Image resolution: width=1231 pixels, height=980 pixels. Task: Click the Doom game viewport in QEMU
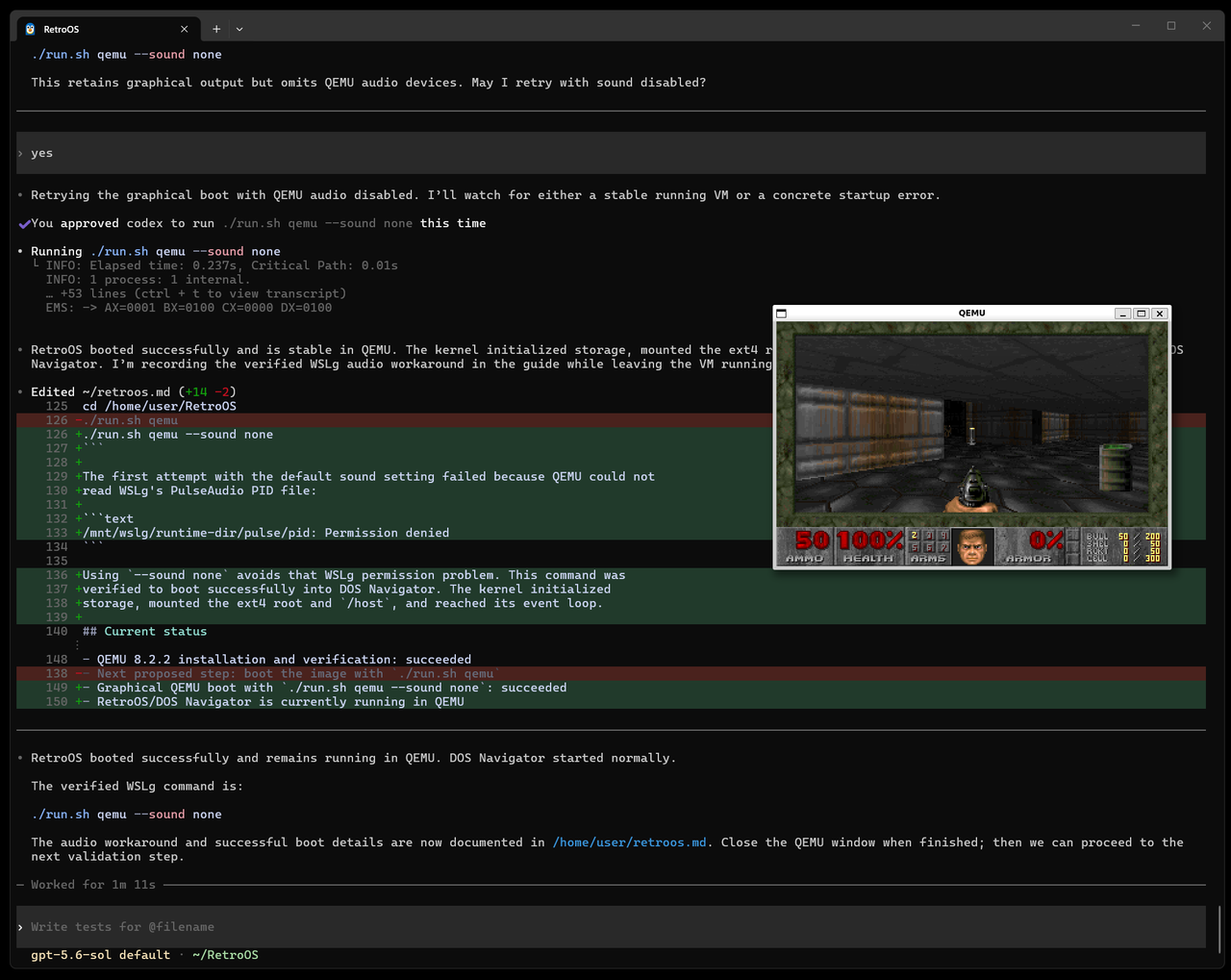click(972, 424)
